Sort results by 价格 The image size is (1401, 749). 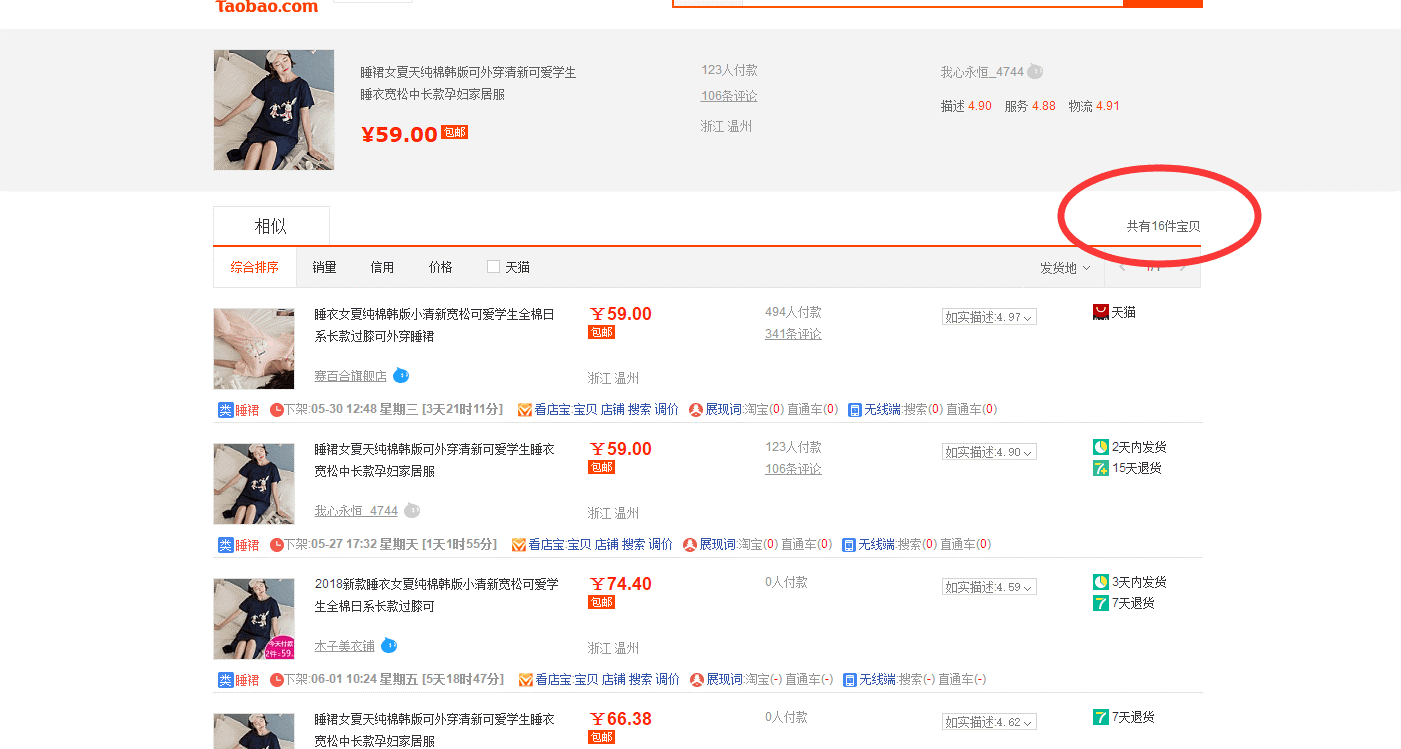click(440, 267)
